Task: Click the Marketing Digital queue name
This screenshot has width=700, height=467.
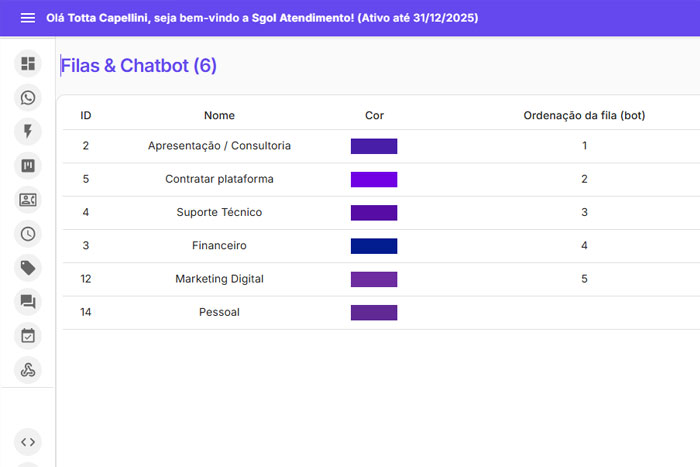Action: point(219,279)
